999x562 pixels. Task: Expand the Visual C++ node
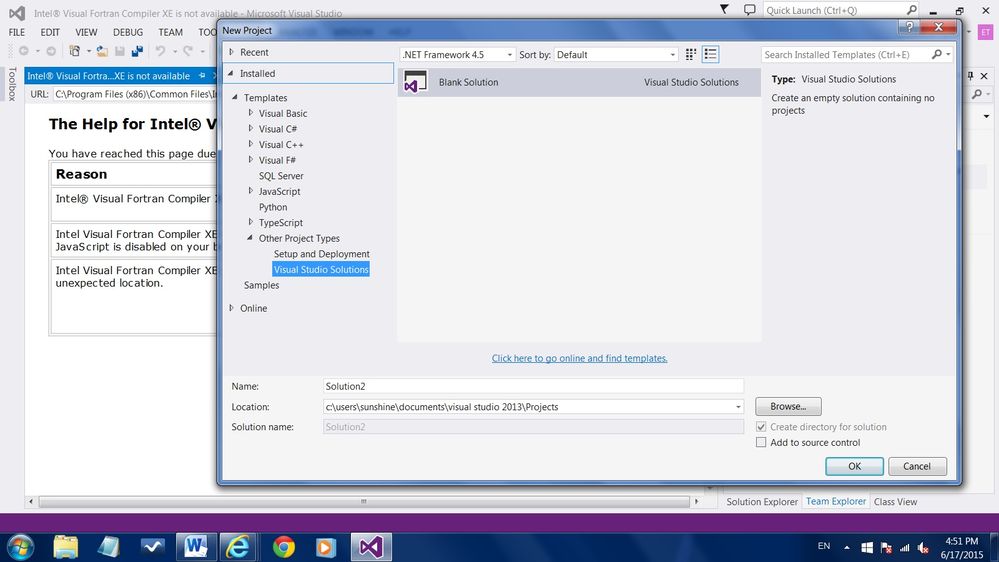pyautogui.click(x=250, y=144)
